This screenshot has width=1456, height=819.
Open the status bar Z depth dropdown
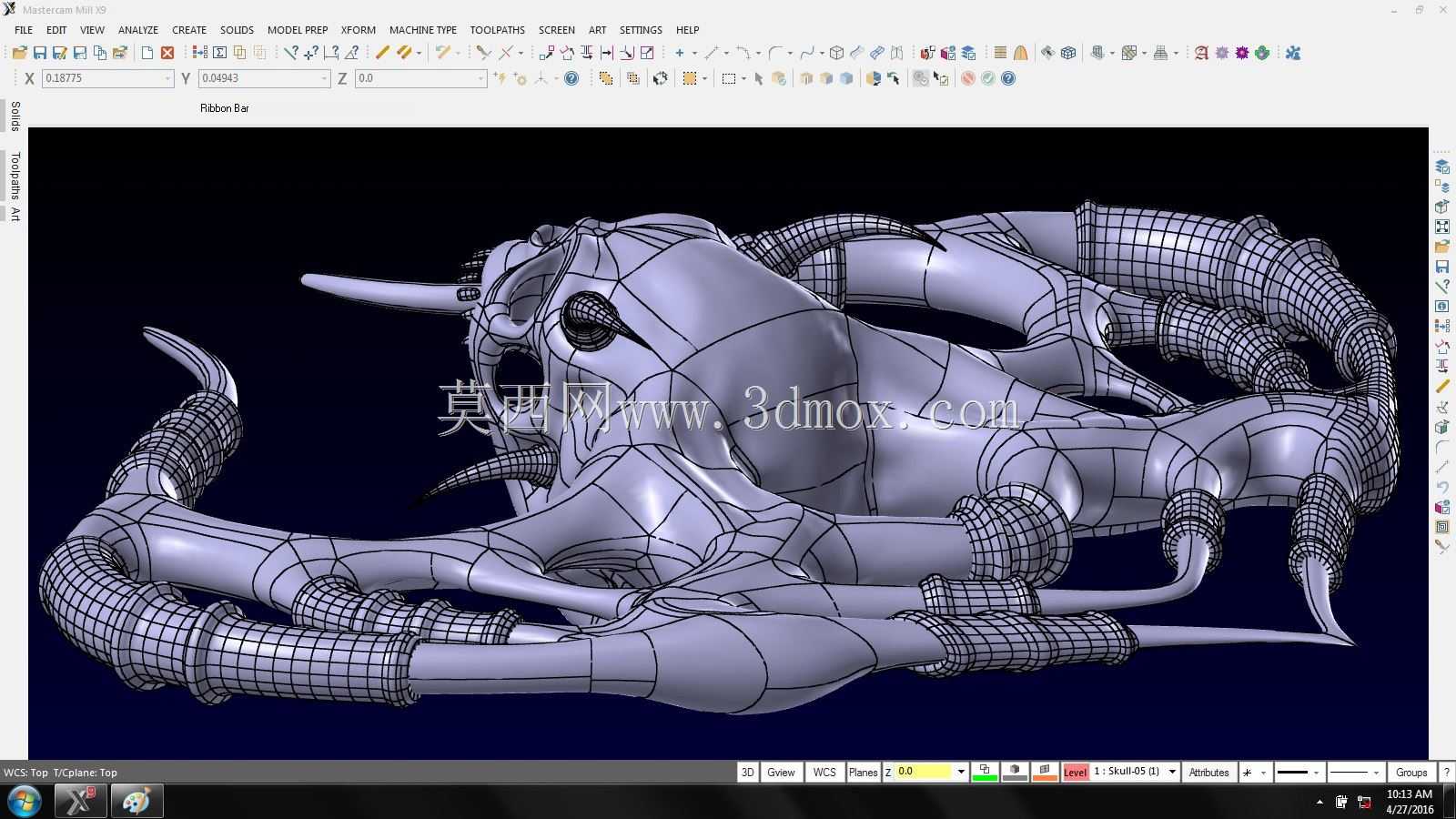coord(961,772)
